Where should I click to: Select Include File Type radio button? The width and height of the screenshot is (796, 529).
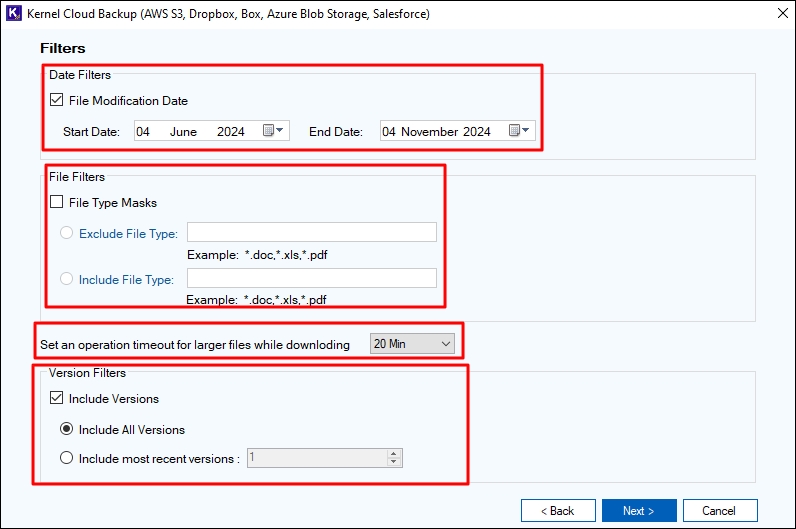[x=67, y=279]
